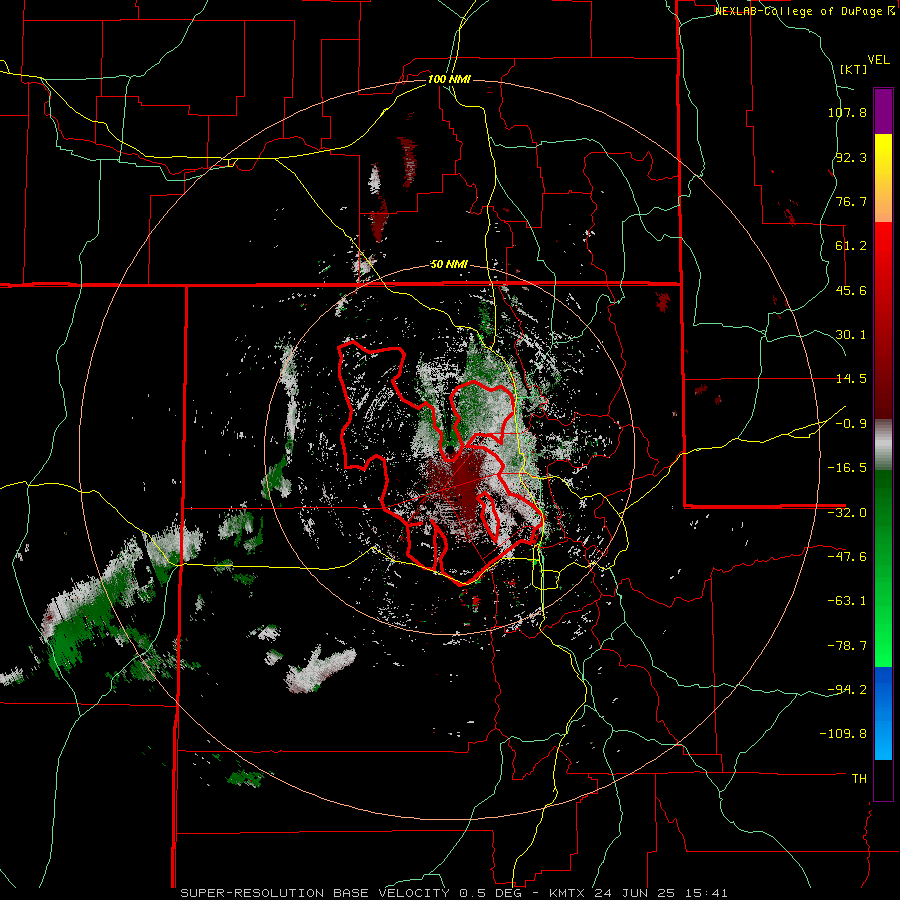Click the purple segment of velocity color bar

tap(883, 111)
